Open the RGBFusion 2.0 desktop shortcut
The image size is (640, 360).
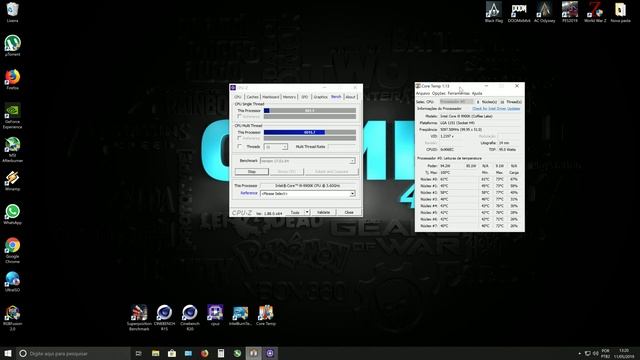pyautogui.click(x=12, y=318)
